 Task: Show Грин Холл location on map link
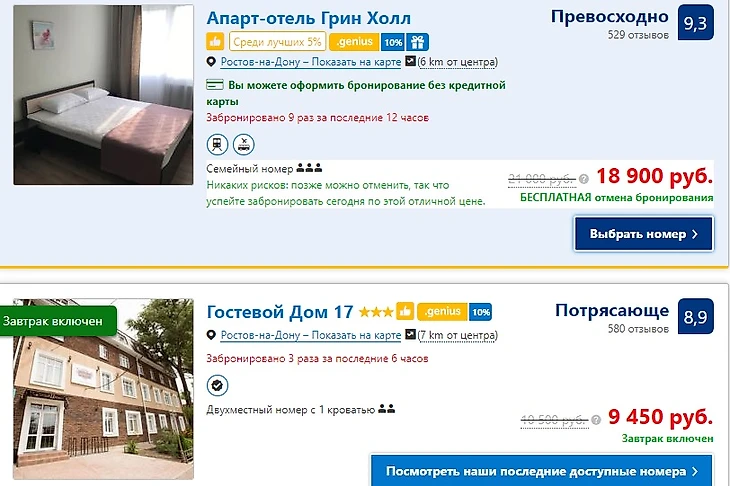click(x=311, y=62)
